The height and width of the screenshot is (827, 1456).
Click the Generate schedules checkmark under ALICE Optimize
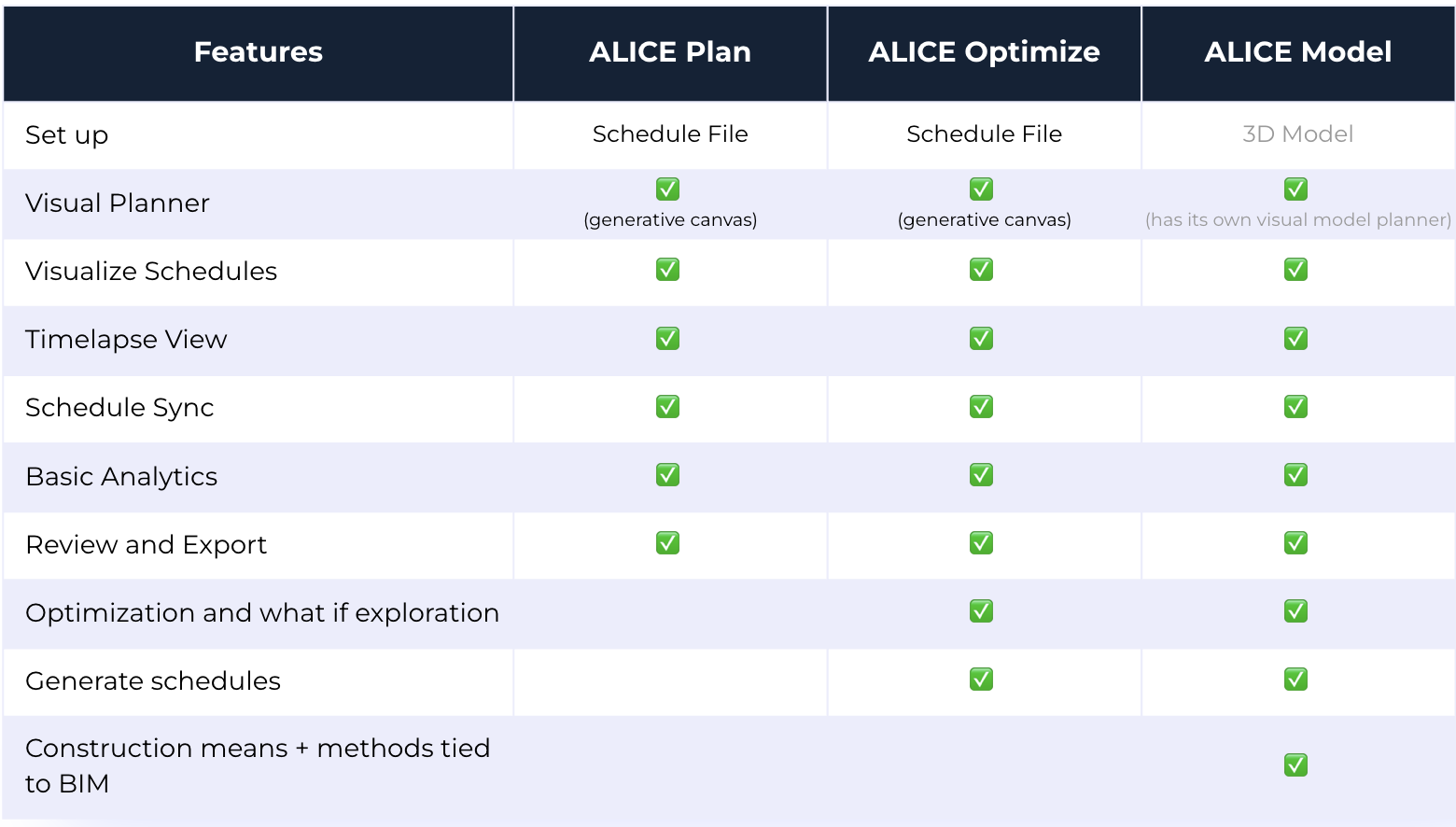pos(981,680)
